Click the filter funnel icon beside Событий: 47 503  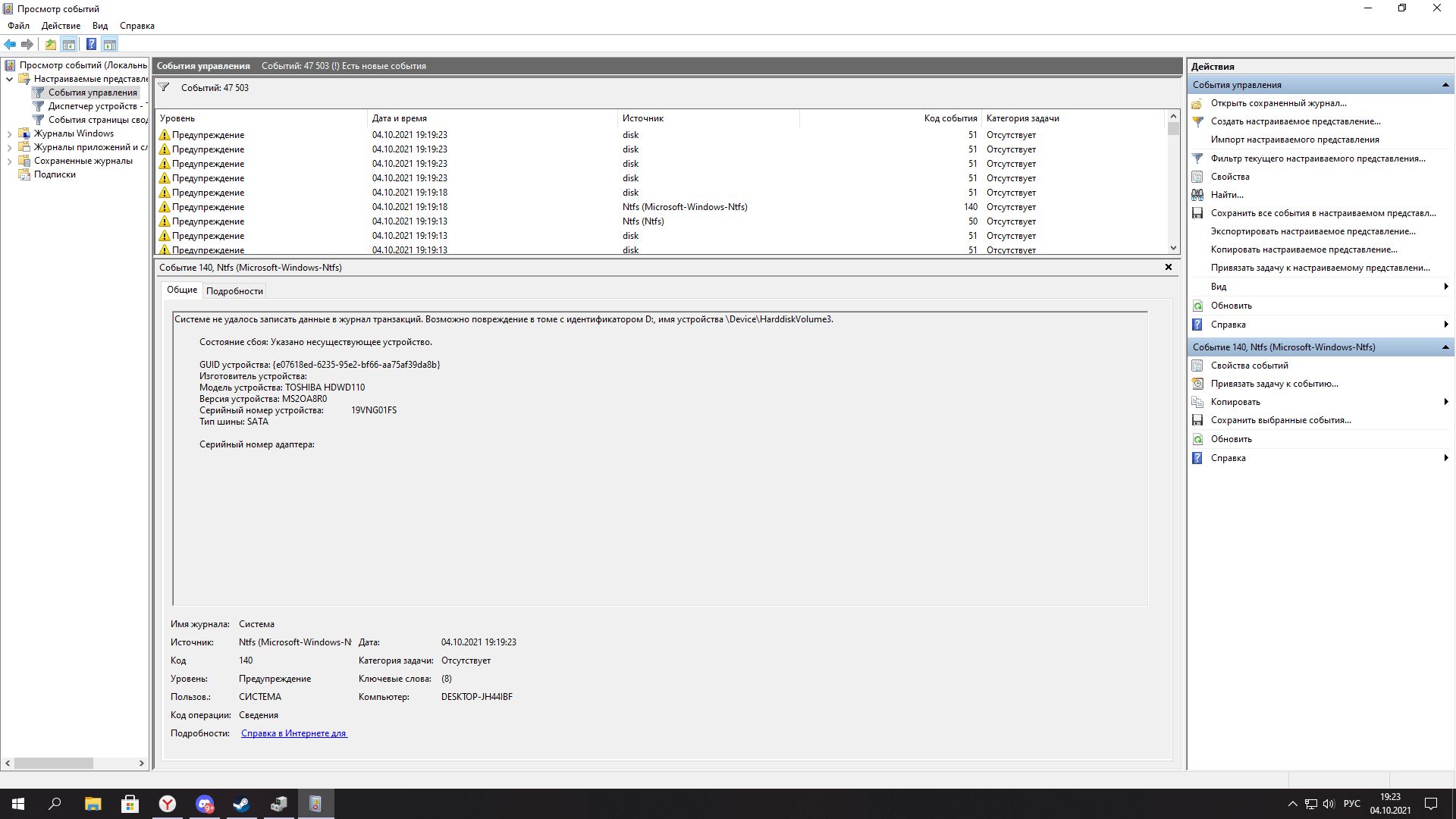[164, 87]
